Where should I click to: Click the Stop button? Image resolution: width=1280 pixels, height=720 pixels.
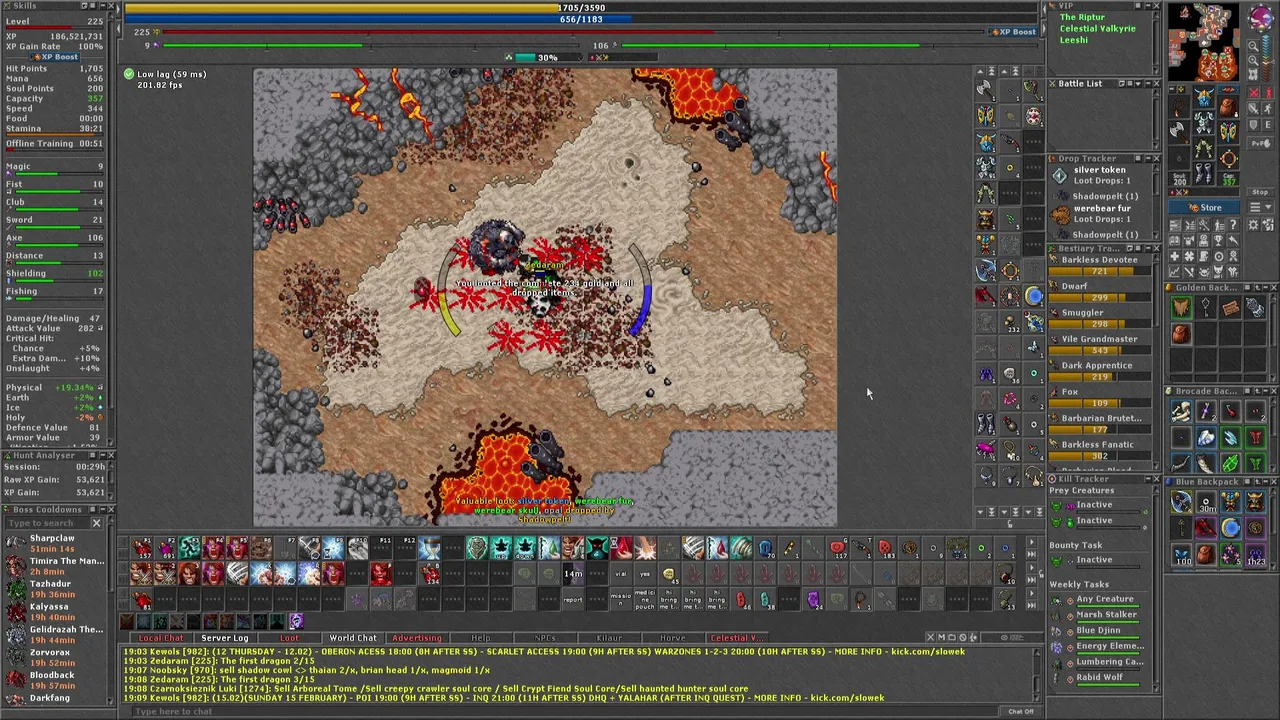coord(1260,192)
